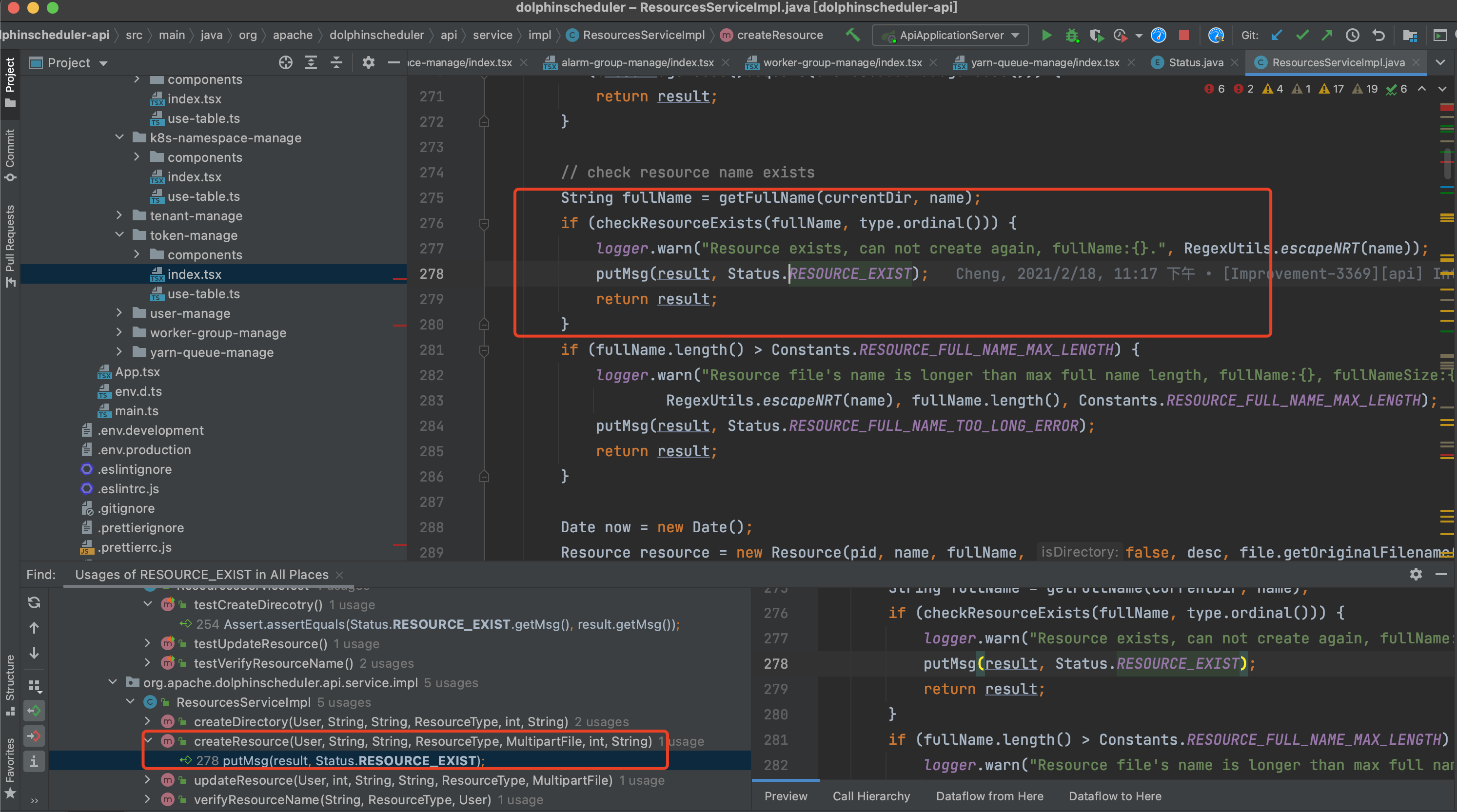
Task: Run the ApiApplicationServer configuration
Action: [x=1046, y=35]
